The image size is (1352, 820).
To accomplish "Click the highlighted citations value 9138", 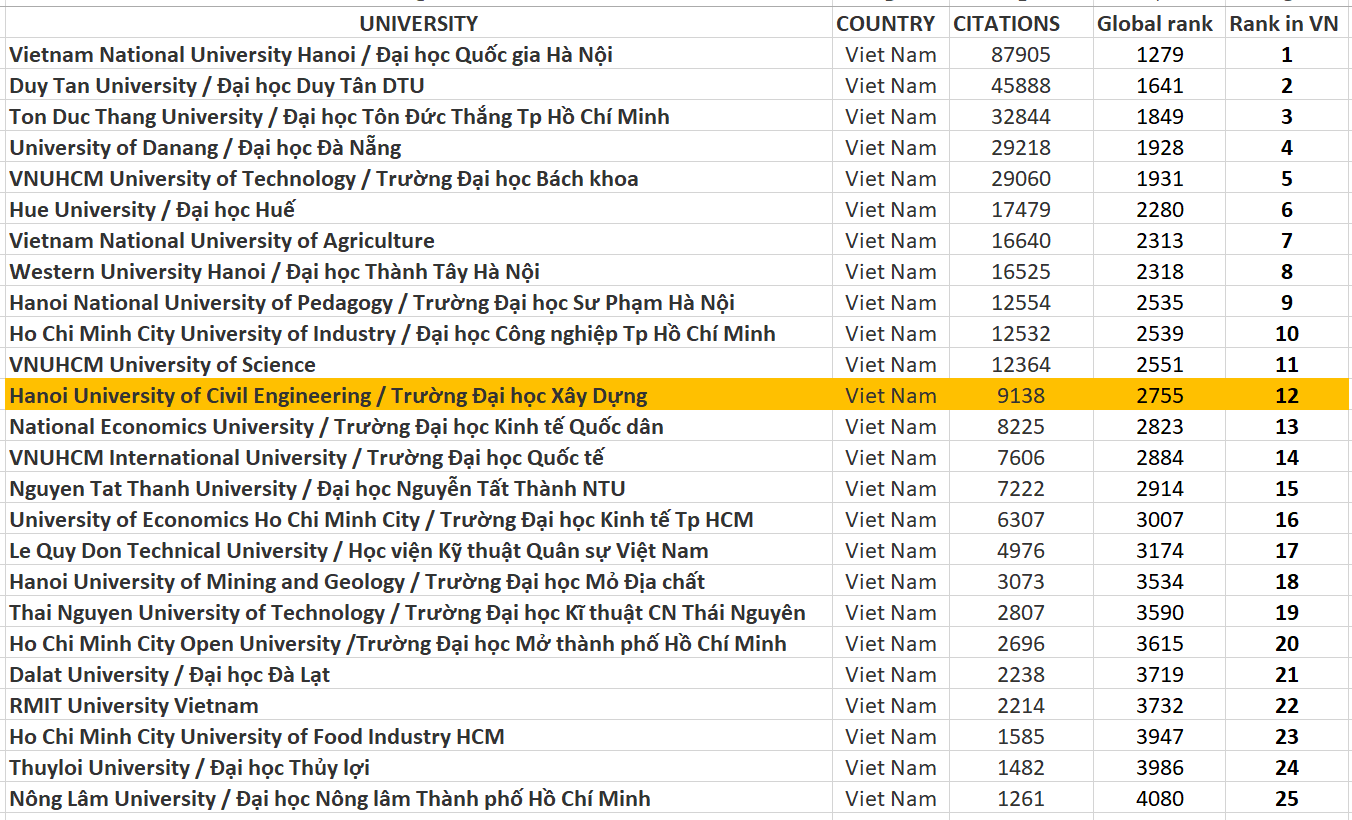I will click(x=1020, y=395).
